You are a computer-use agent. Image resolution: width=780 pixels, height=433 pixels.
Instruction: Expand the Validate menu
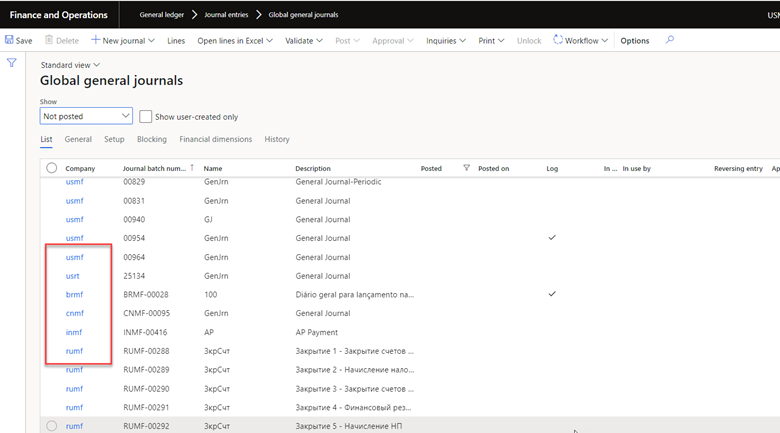304,41
